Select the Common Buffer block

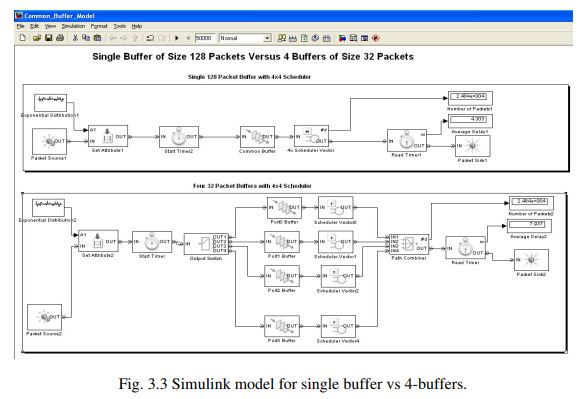[x=257, y=137]
